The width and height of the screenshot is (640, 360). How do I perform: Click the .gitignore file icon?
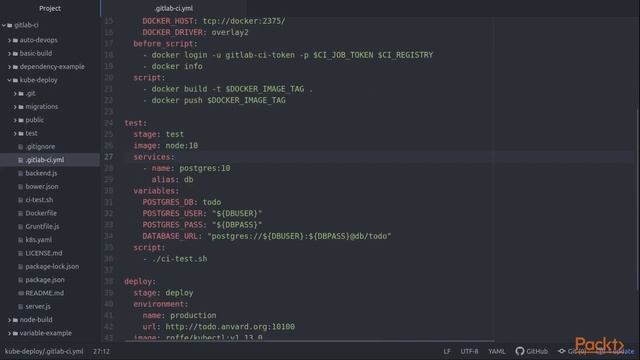click(x=20, y=147)
